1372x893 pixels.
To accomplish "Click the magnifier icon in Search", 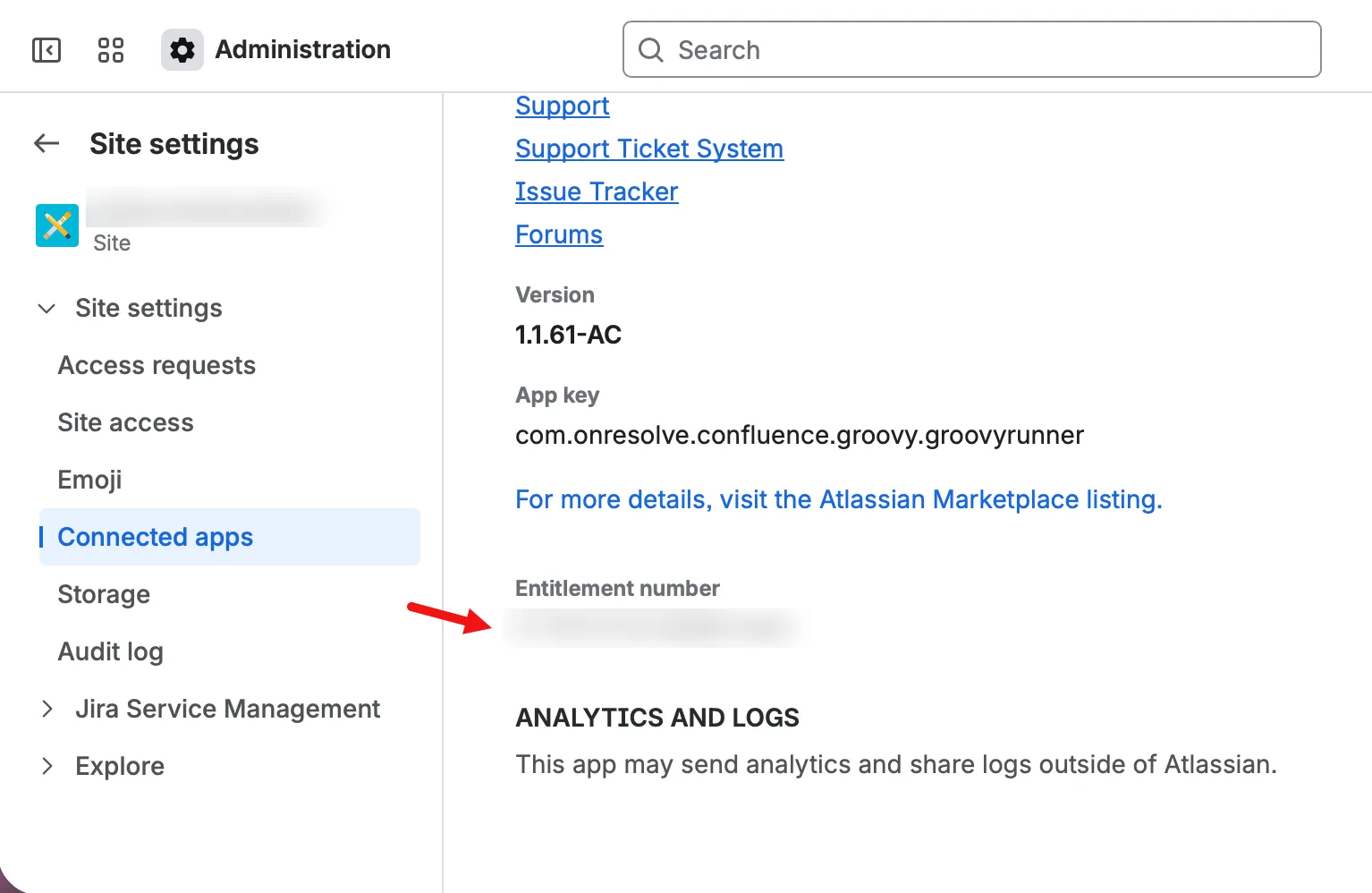I will click(651, 50).
